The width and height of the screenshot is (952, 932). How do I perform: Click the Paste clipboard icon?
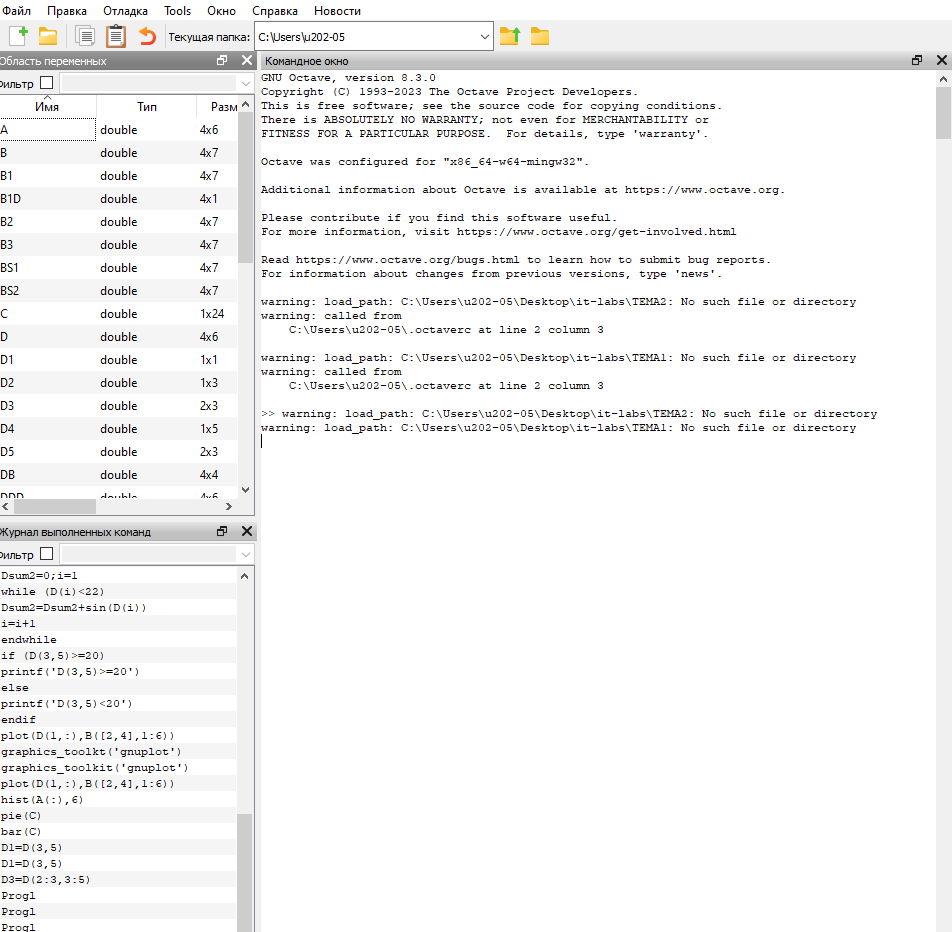(x=116, y=37)
